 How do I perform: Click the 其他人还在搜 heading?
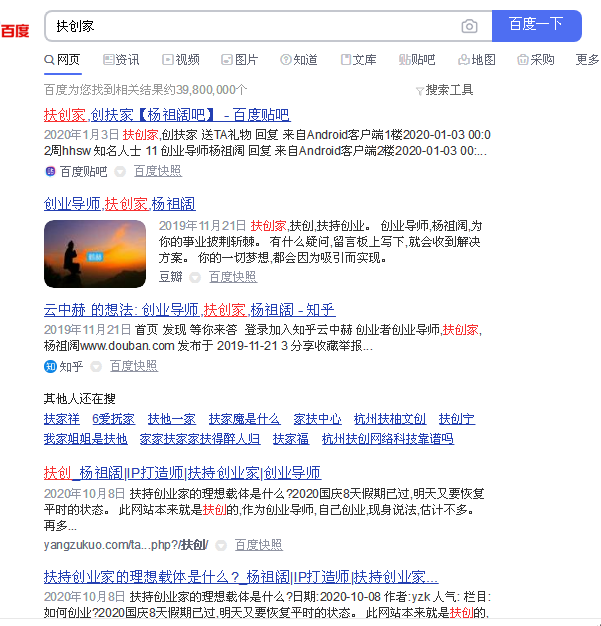[80, 398]
